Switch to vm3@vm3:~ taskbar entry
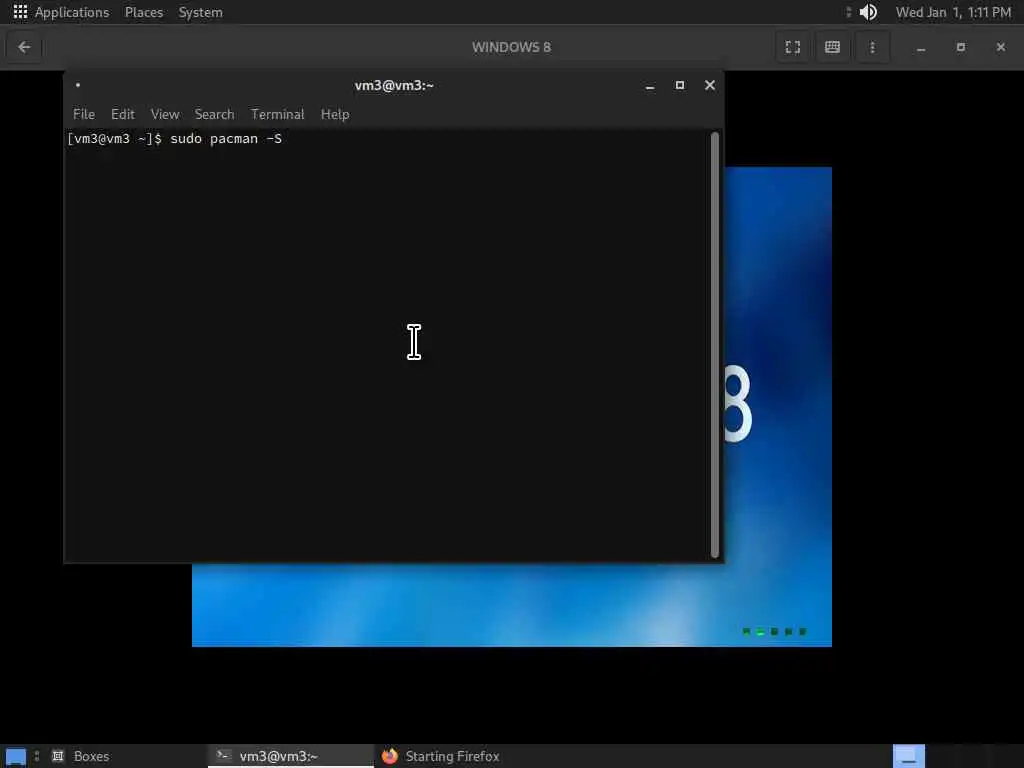The width and height of the screenshot is (1024, 768). (x=291, y=756)
